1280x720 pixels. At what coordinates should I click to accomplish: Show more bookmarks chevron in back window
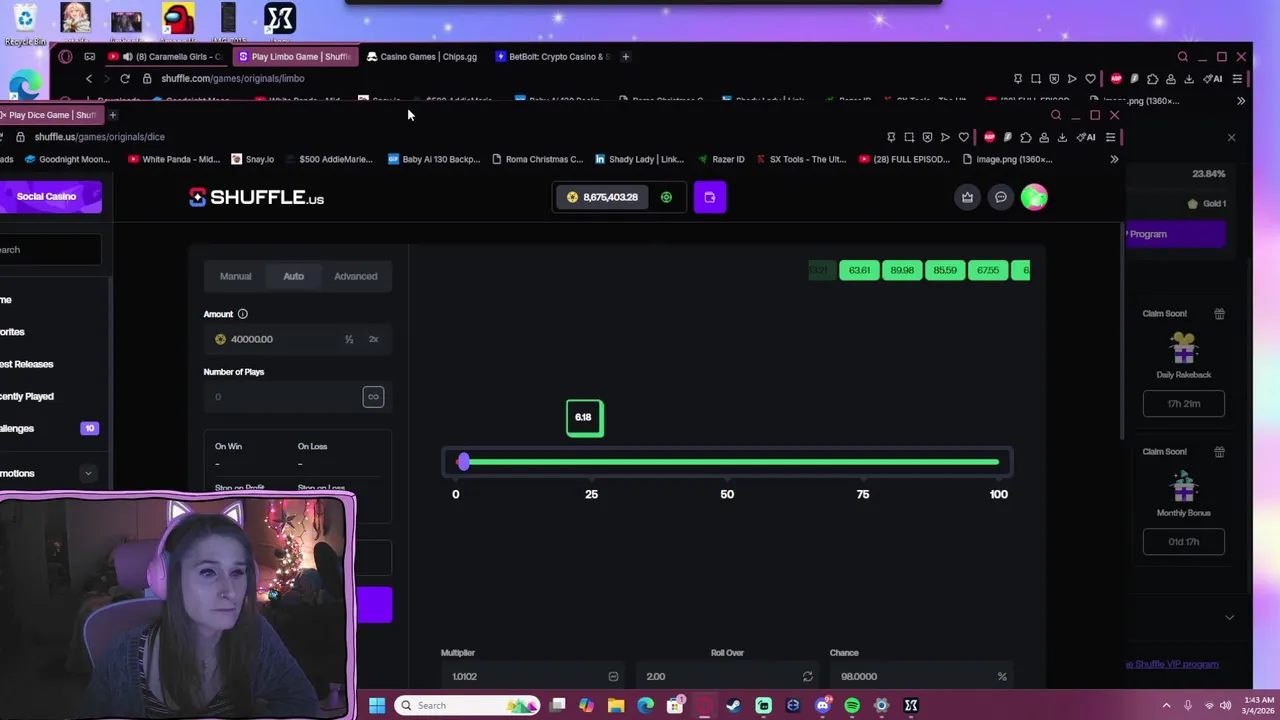click(x=1241, y=101)
